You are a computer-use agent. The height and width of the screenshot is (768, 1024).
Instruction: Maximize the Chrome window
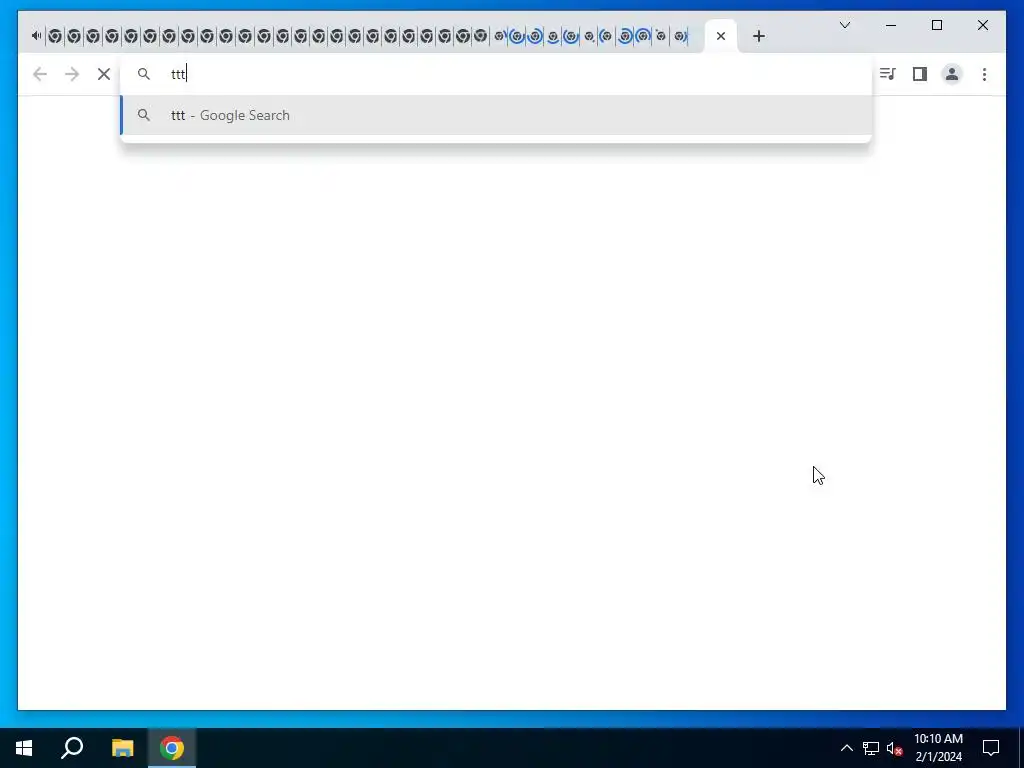936,25
